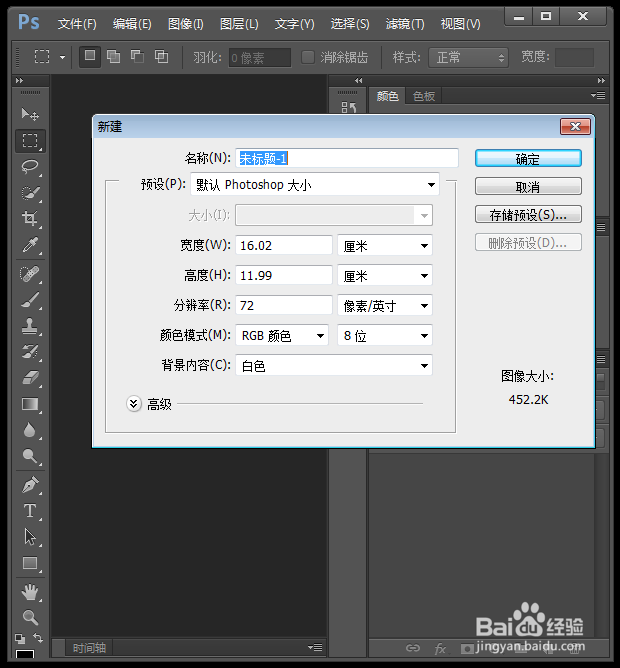This screenshot has height=668, width=620.
Task: Click the 名称 name input field
Action: coord(347,158)
